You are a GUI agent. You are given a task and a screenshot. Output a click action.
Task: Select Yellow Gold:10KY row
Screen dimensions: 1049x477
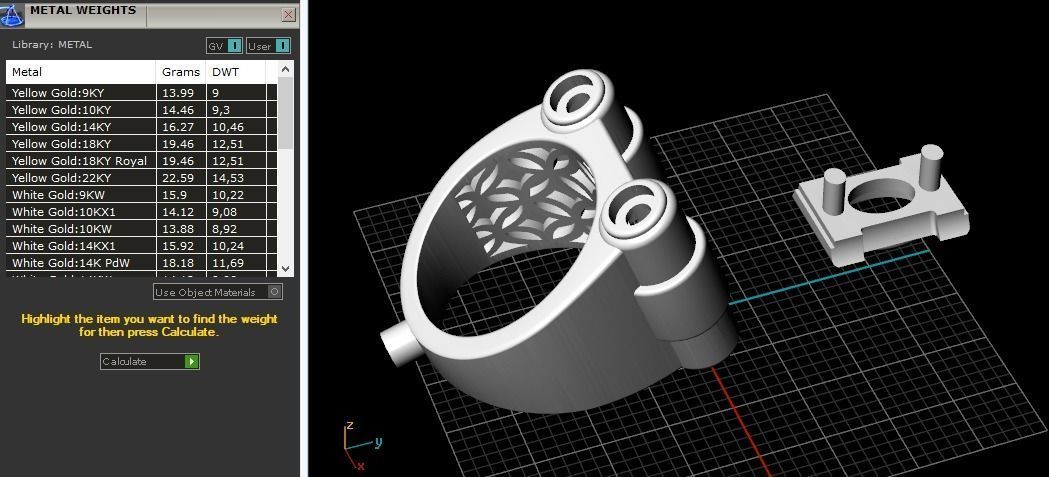(x=141, y=110)
